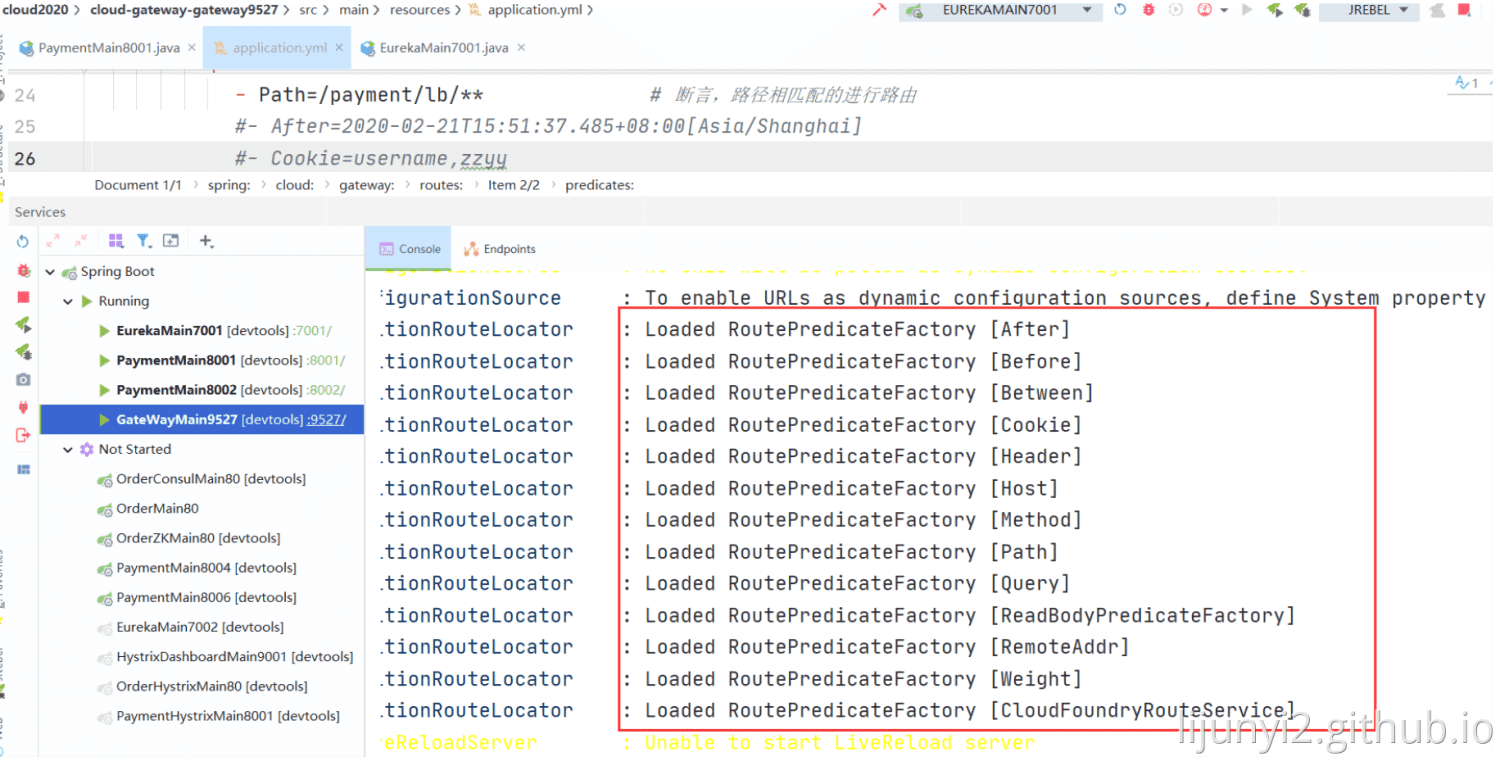Click the camera thread dump icon
1500x761 pixels.
pyautogui.click(x=23, y=380)
